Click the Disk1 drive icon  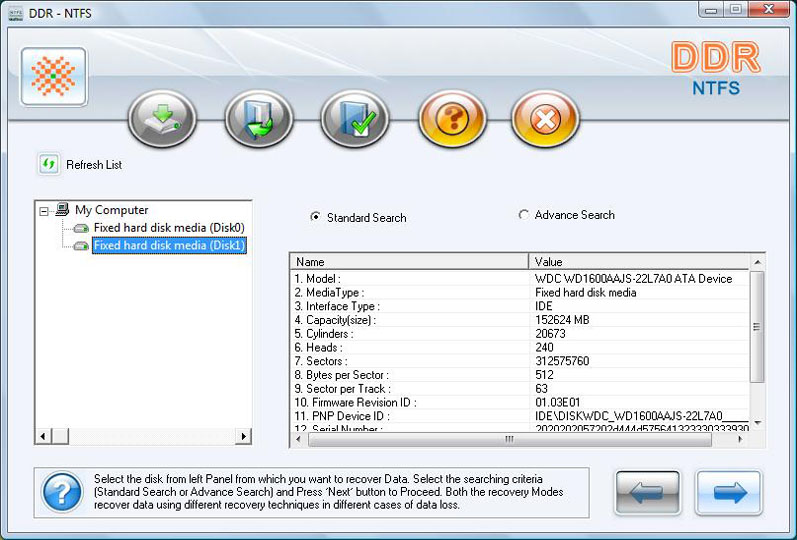(81, 246)
